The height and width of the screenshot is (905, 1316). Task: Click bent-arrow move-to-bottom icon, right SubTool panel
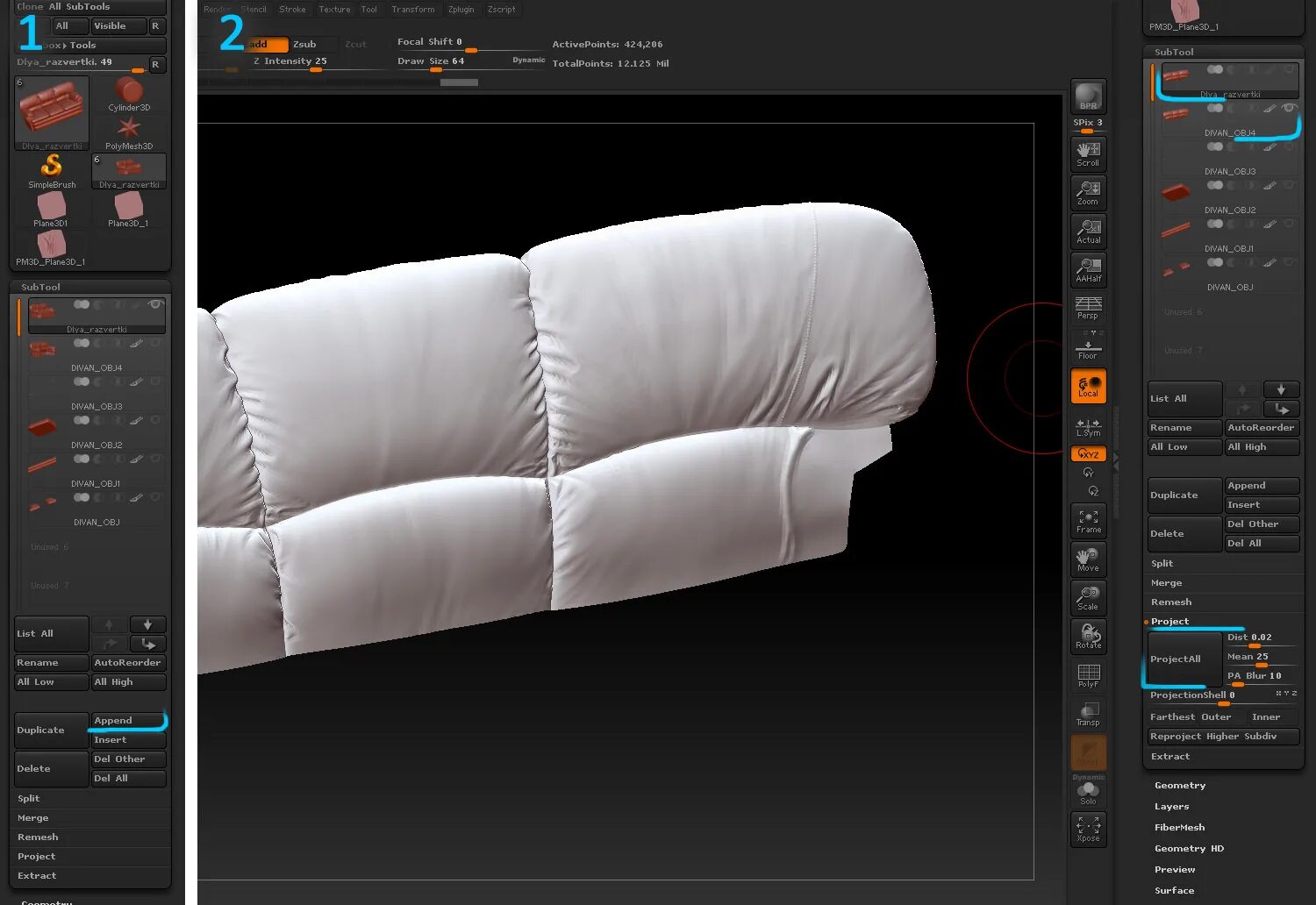1281,409
